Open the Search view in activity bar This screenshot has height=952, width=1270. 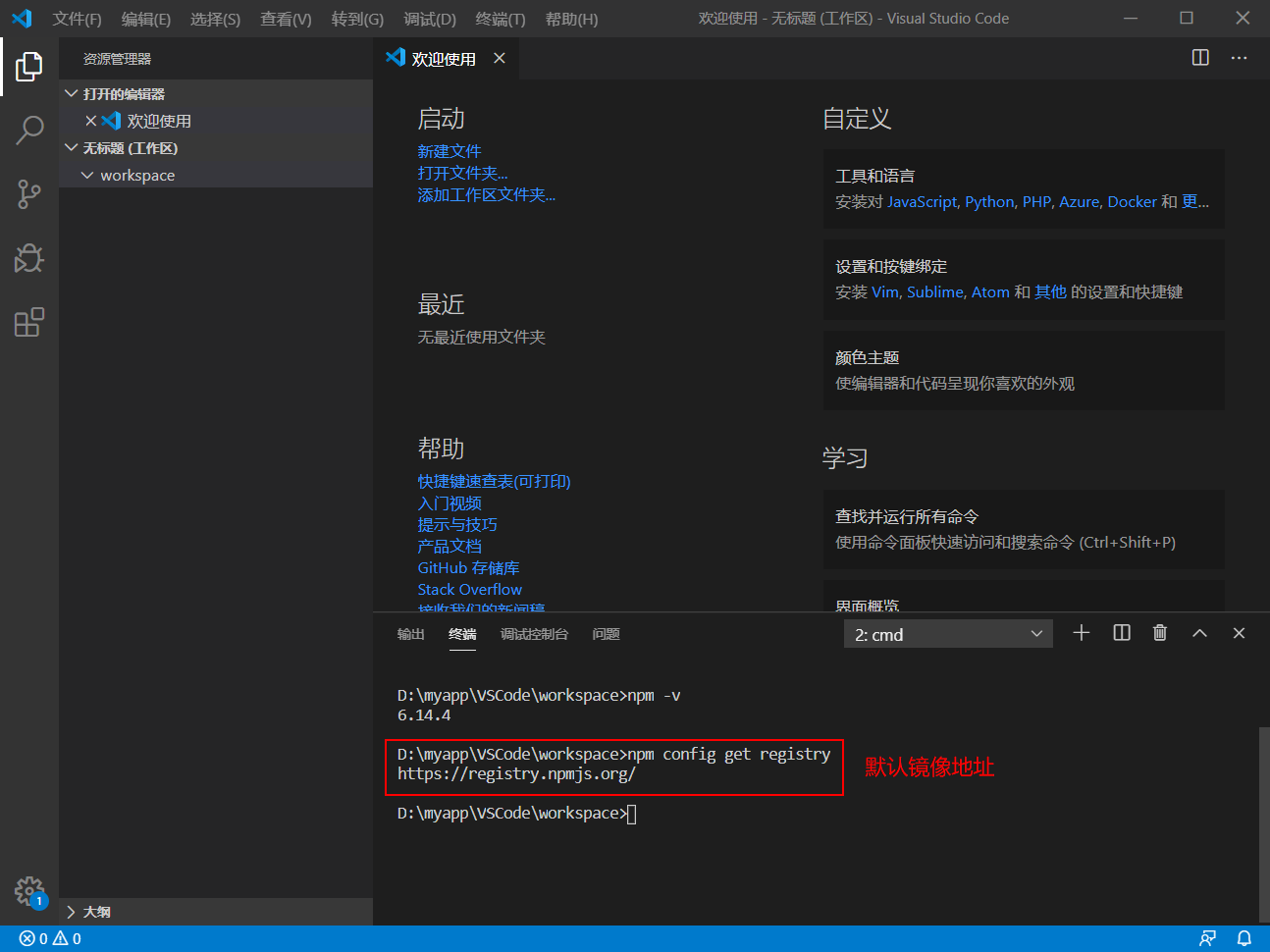click(29, 131)
